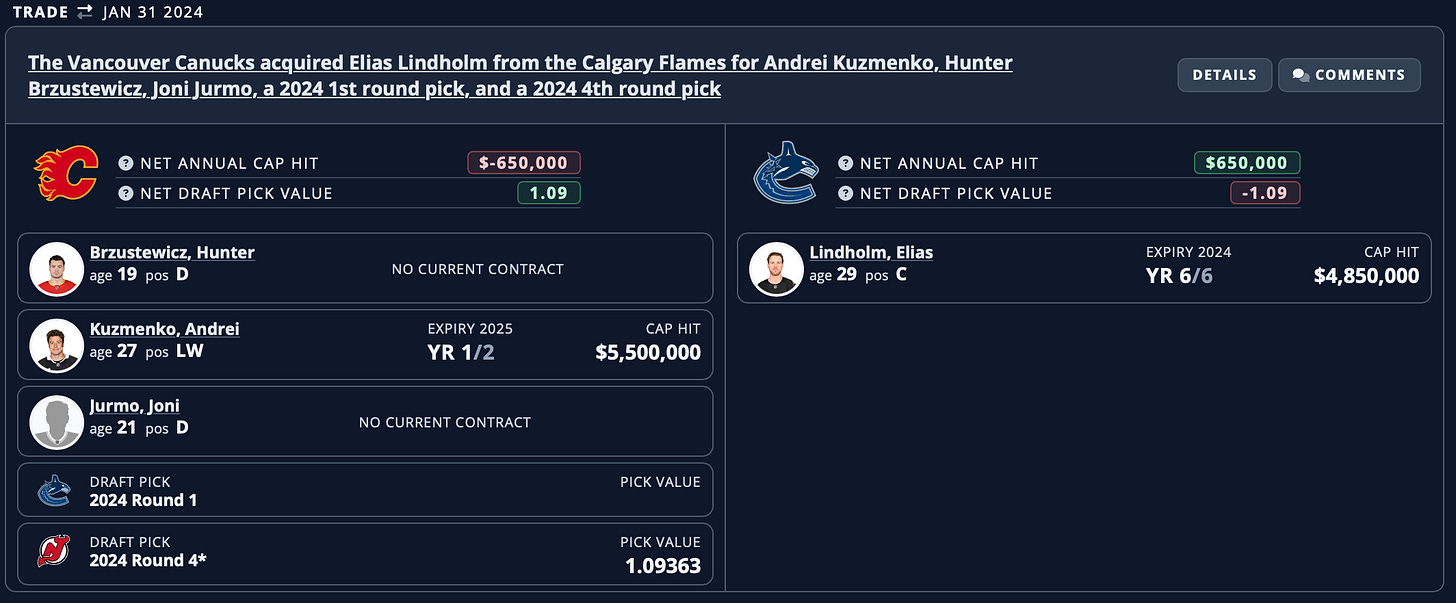Image resolution: width=1456 pixels, height=603 pixels.
Task: Open Brzustewicz, Hunter player page
Action: 172,252
